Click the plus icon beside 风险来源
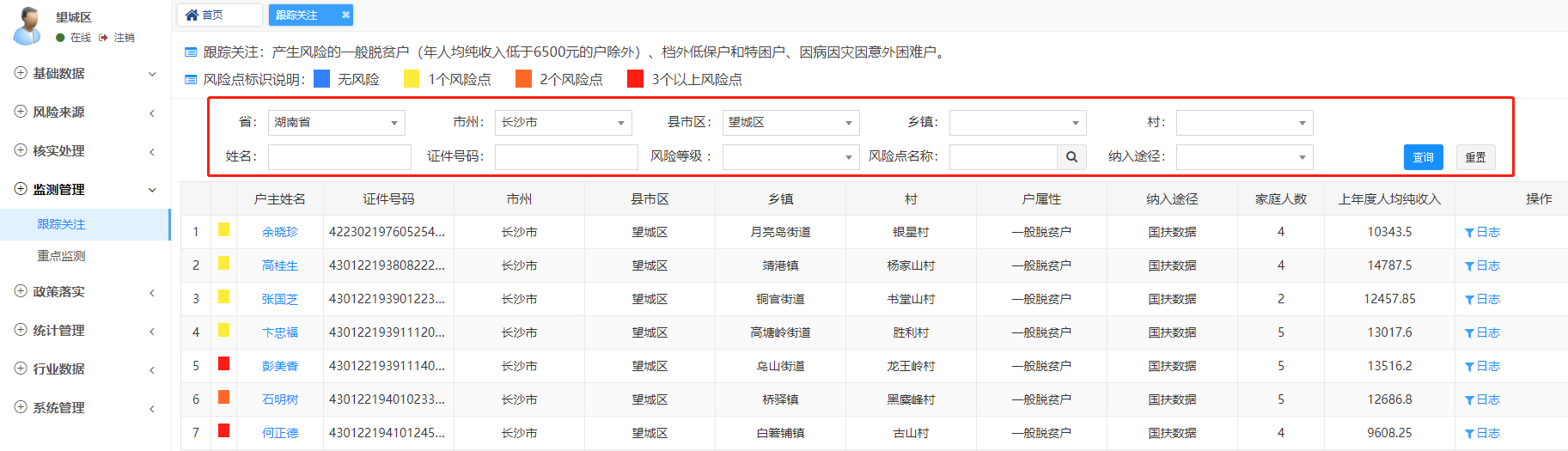 click(21, 112)
